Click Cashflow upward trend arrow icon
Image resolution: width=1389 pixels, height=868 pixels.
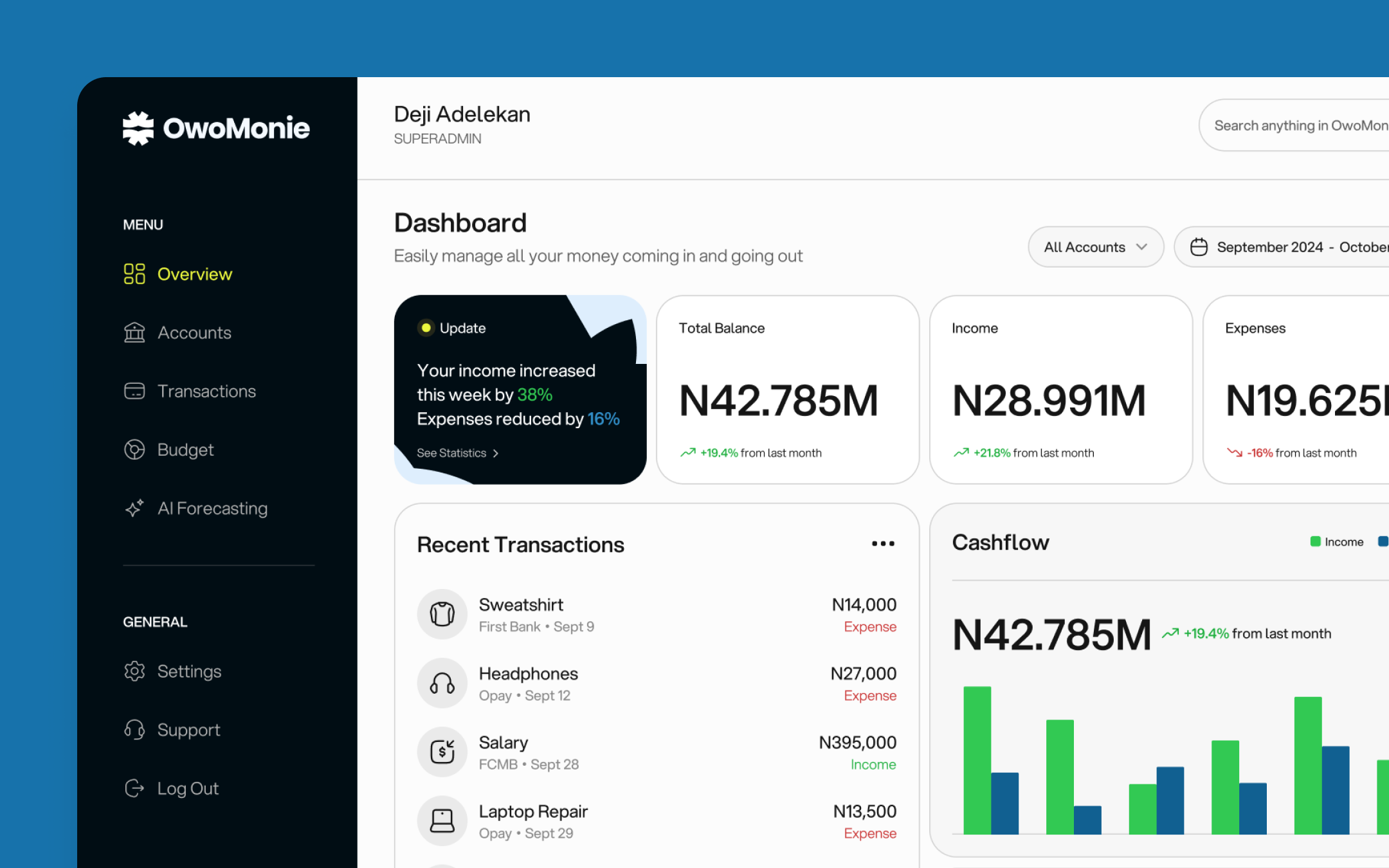click(1170, 633)
